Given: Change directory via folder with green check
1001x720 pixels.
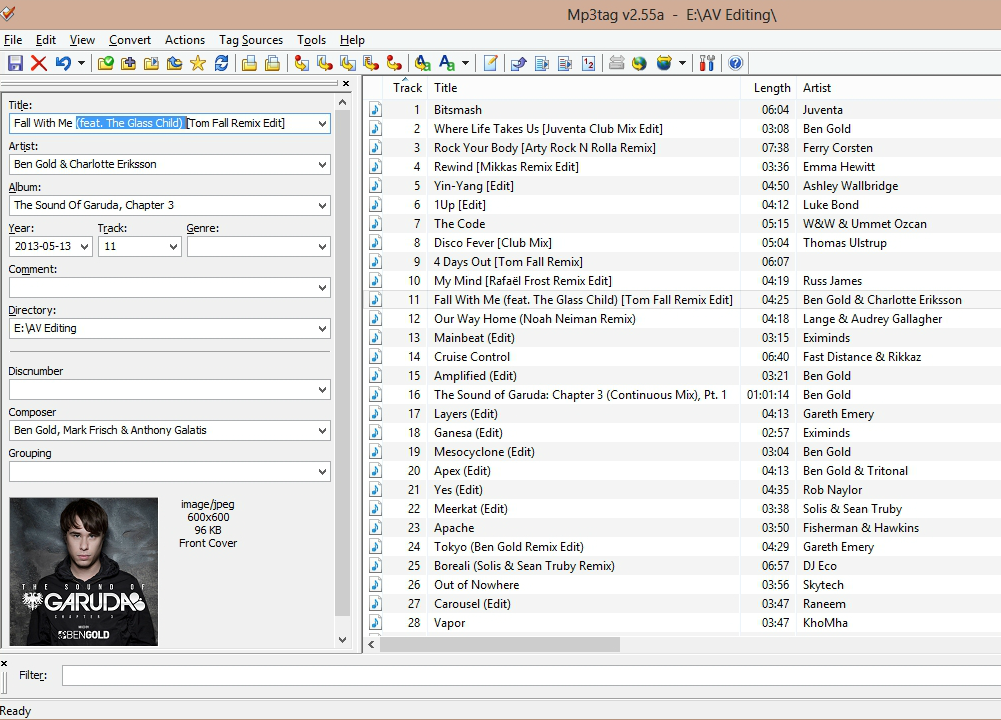Looking at the screenshot, I should pos(105,63).
